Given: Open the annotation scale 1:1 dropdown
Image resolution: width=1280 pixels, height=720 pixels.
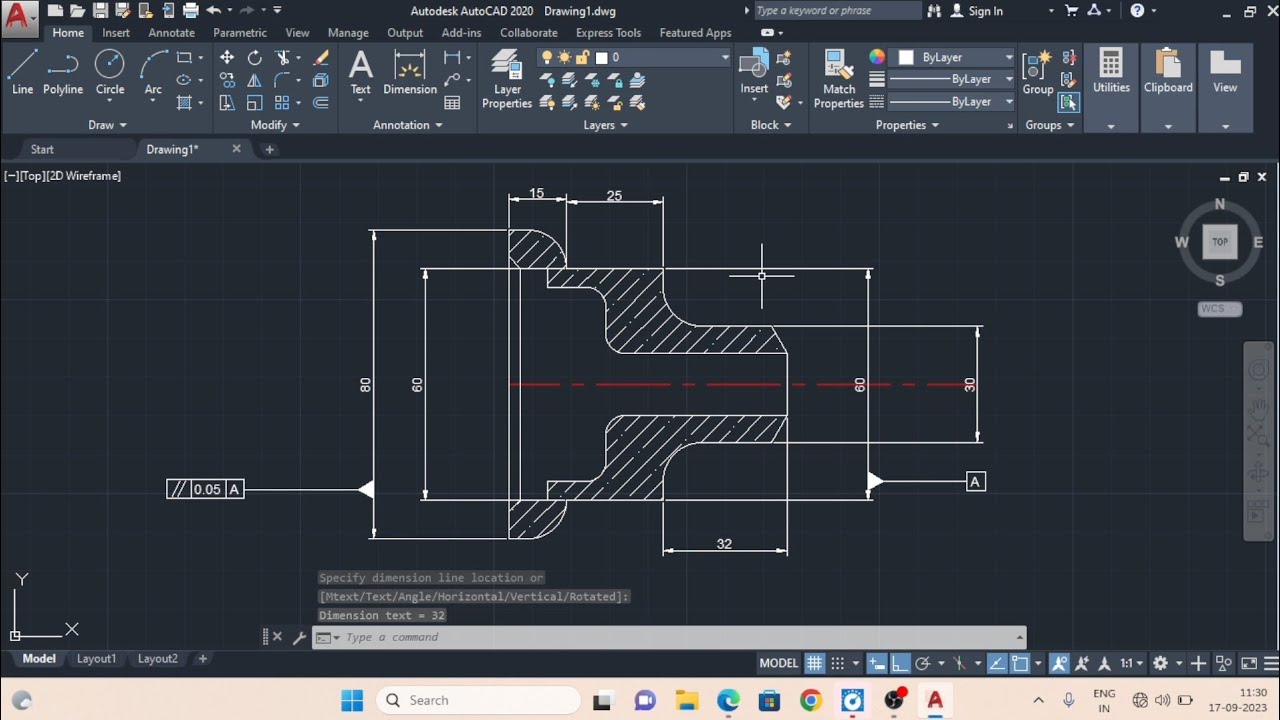Looking at the screenshot, I should (1132, 662).
